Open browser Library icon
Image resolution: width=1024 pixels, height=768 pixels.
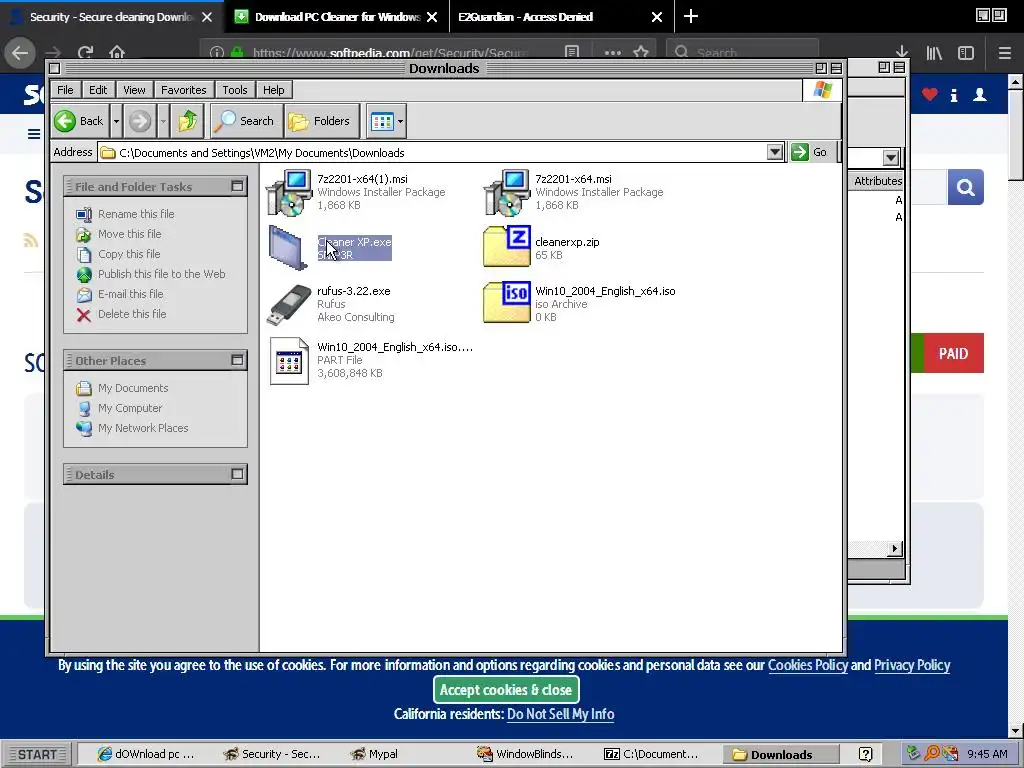[x=934, y=53]
